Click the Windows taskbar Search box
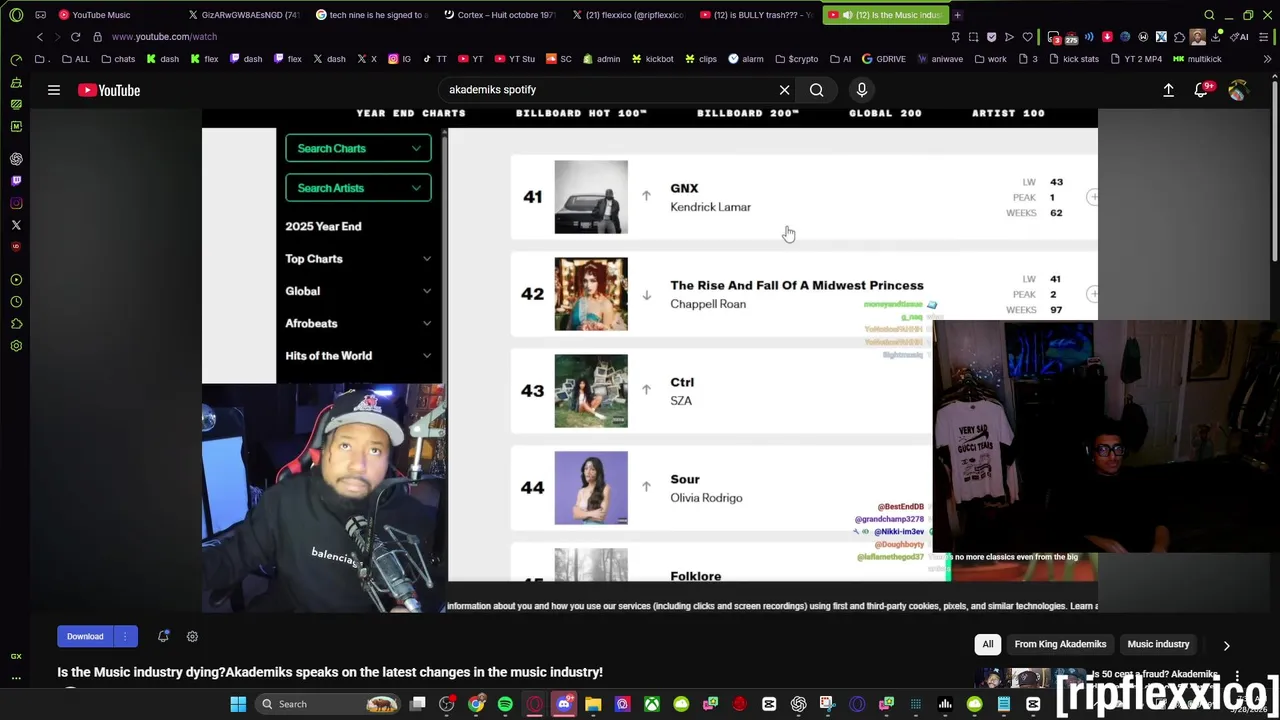Screen dimensions: 1280x720 pyautogui.click(x=328, y=704)
